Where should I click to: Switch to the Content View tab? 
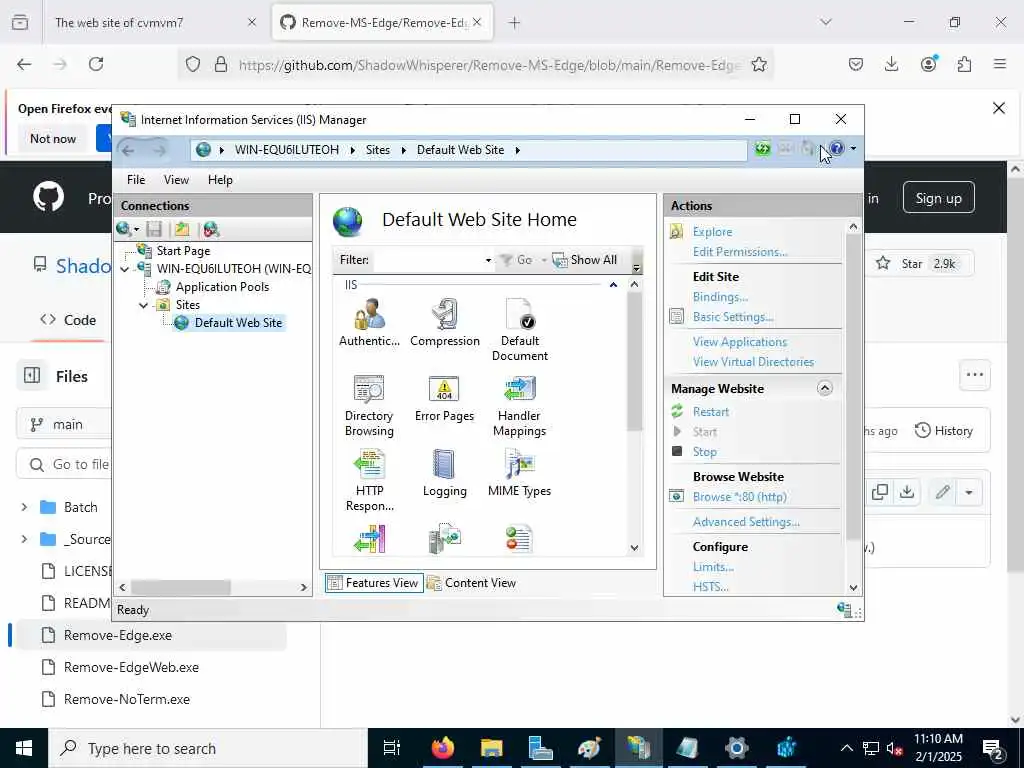click(472, 583)
